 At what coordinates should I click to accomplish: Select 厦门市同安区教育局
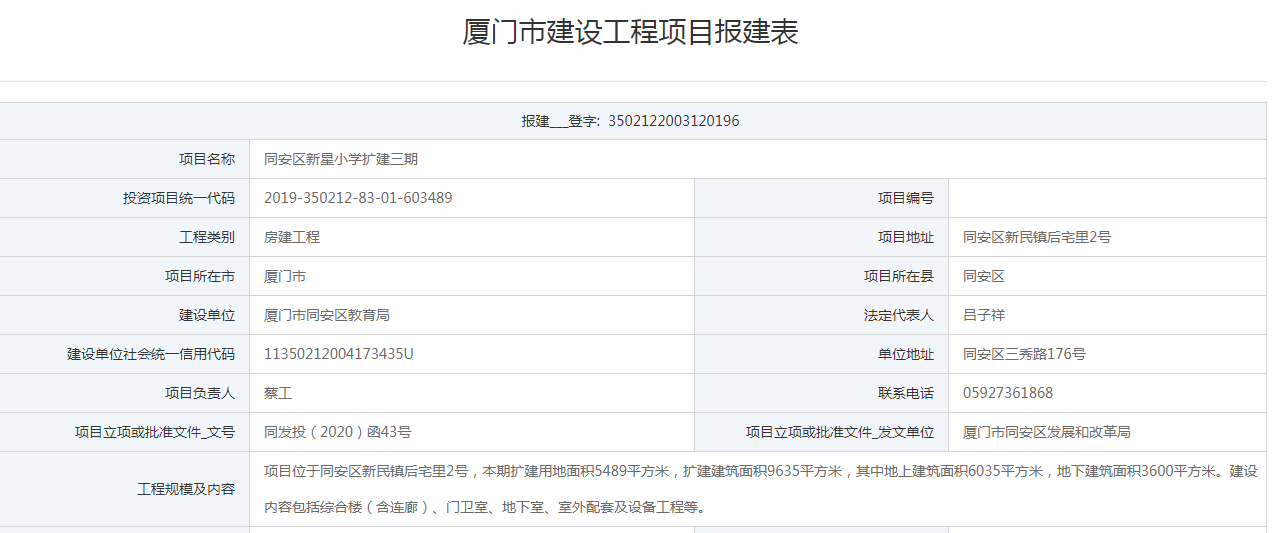coord(327,315)
